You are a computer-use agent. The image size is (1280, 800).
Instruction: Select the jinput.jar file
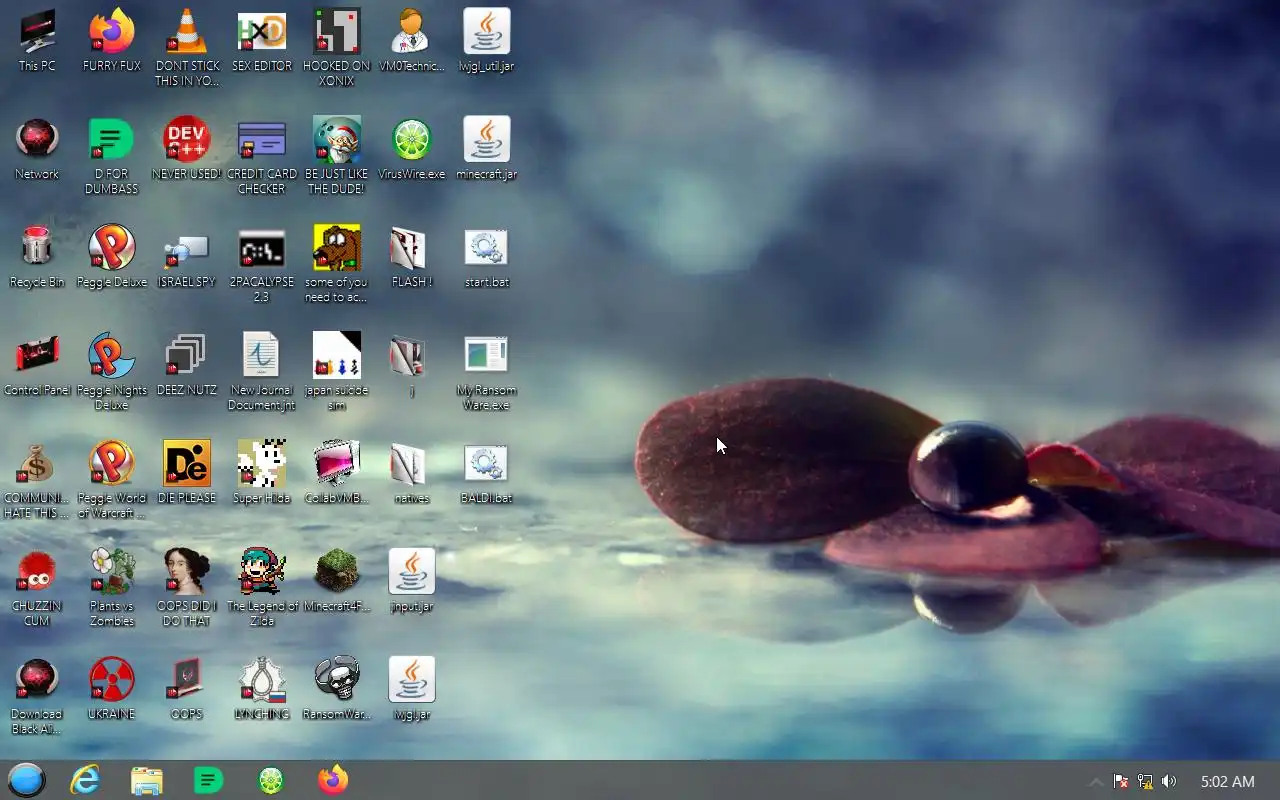coord(411,581)
